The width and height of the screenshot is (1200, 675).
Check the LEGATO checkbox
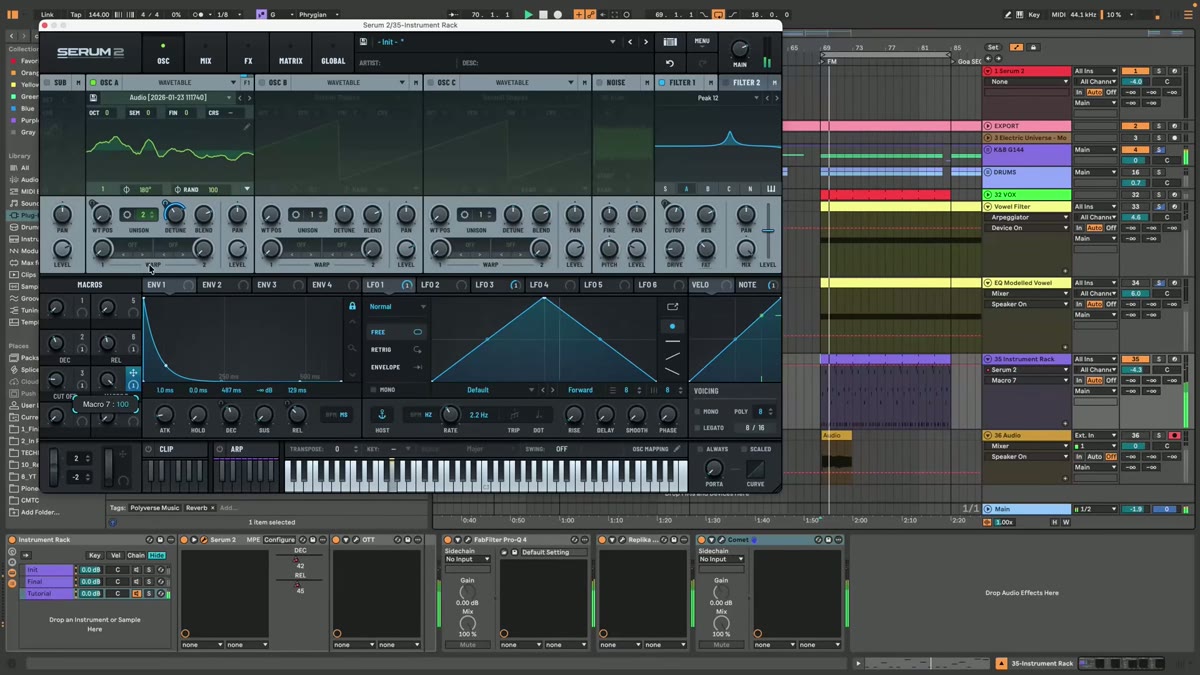[x=698, y=428]
